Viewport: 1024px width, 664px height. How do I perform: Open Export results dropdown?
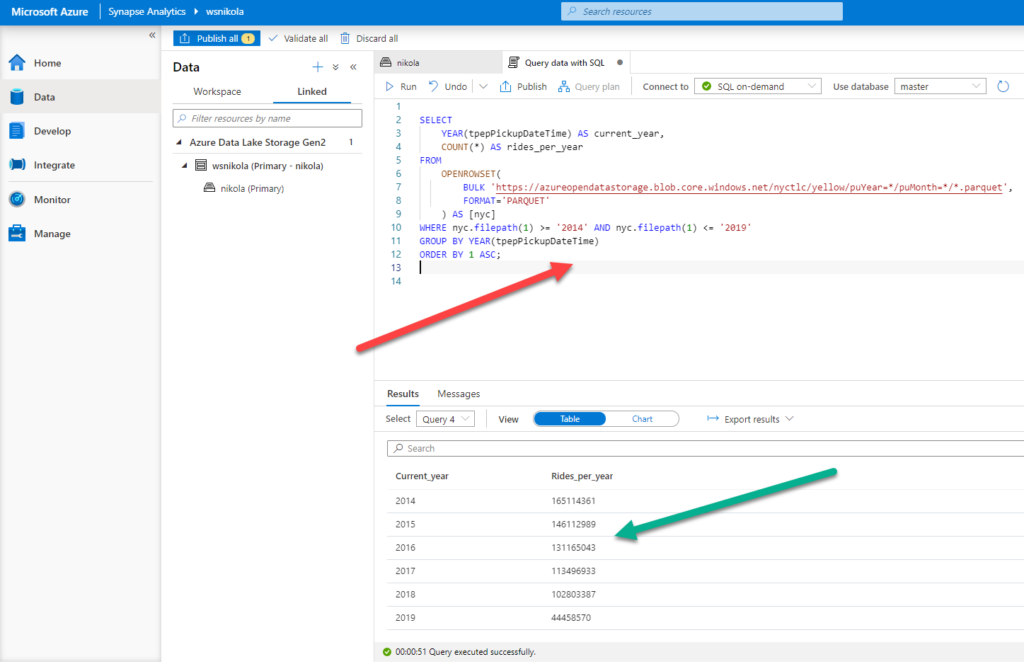tap(750, 419)
